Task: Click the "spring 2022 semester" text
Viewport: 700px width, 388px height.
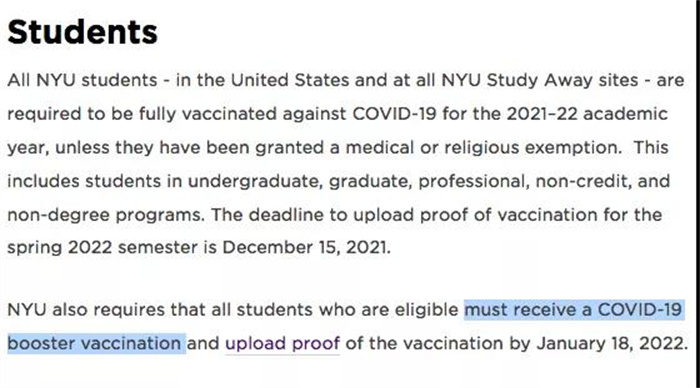Action: (102, 247)
